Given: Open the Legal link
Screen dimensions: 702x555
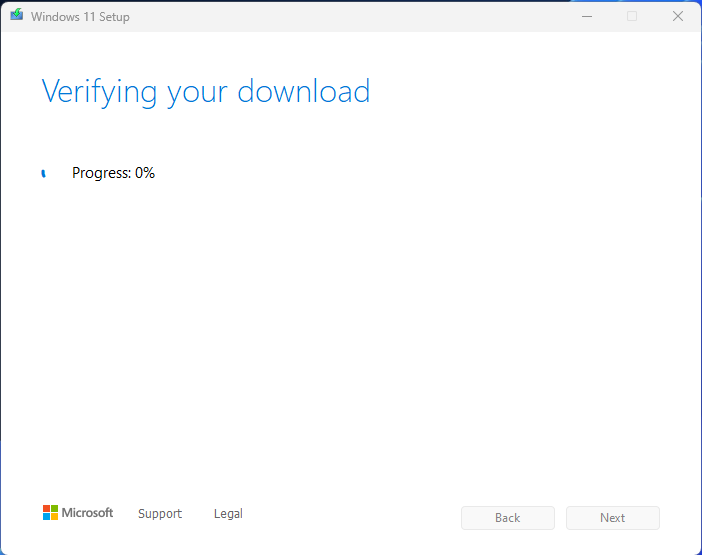Looking at the screenshot, I should pos(228,513).
